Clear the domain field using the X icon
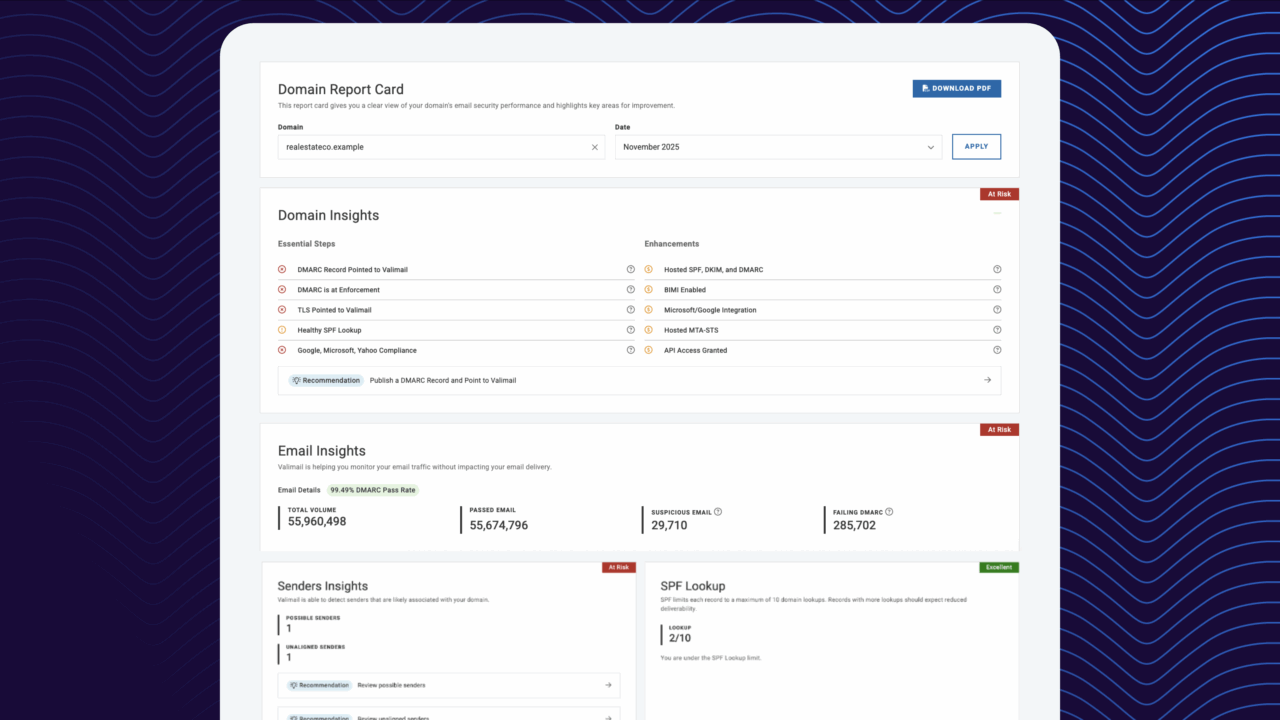The height and width of the screenshot is (720, 1280). coord(594,146)
